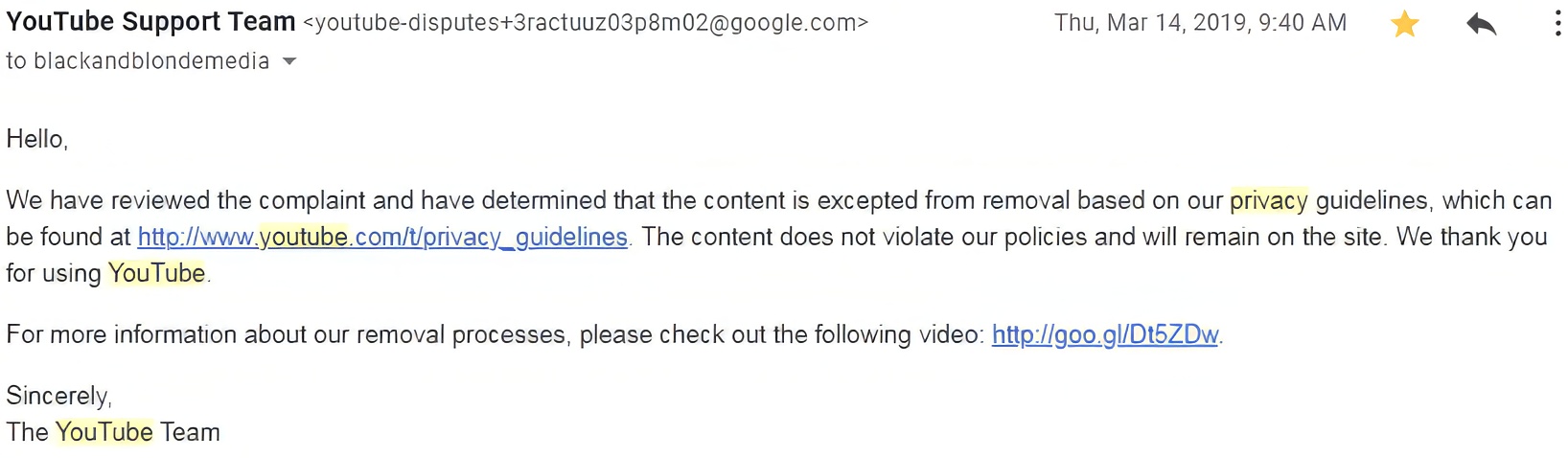Click the word 'Team' in the signature
Image resolution: width=1568 pixels, height=458 pixels.
coord(190,432)
